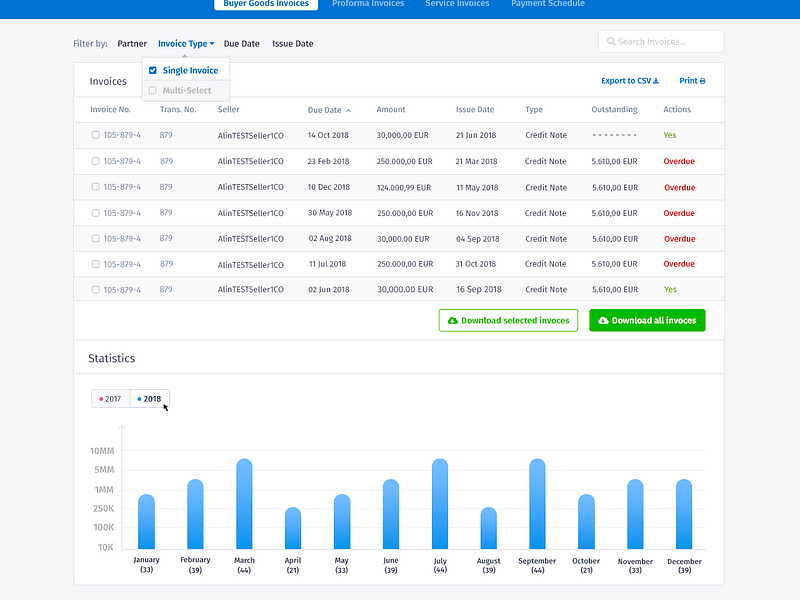The image size is (800, 600).
Task: Click the printer icon next to Print
Action: coord(703,81)
